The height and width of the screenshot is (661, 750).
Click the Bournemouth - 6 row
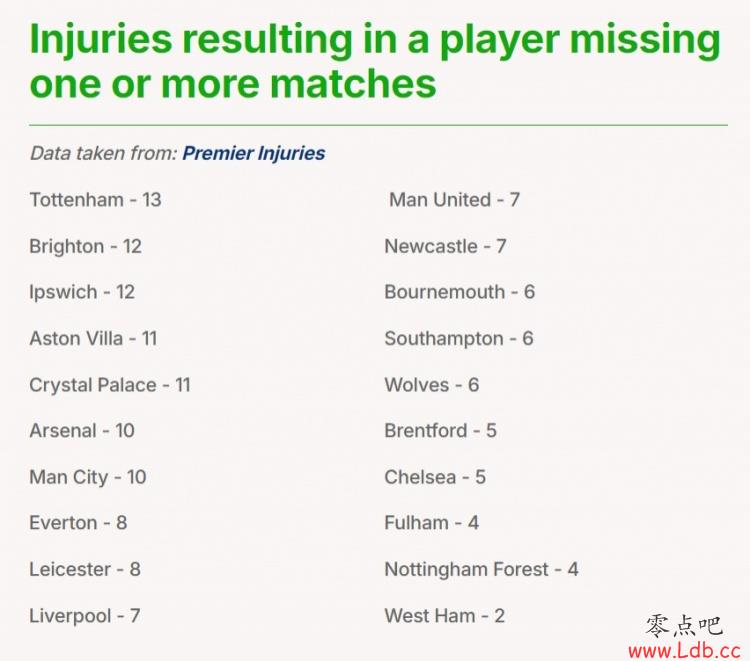coord(460,292)
